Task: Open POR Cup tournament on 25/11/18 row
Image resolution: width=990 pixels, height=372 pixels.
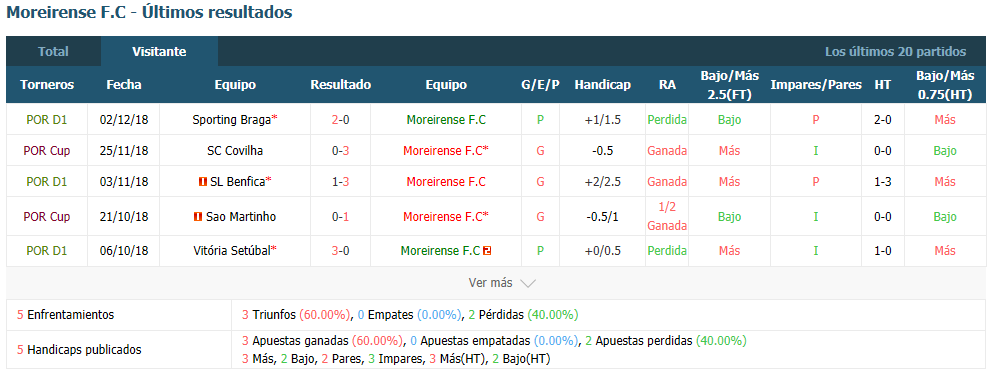Action: [47, 151]
